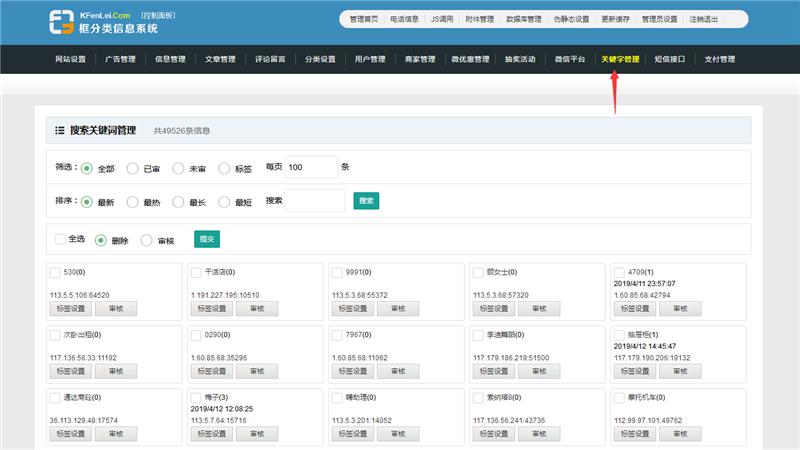Choose the 审核 batch action radio
This screenshot has width=800, height=450.
tap(147, 240)
